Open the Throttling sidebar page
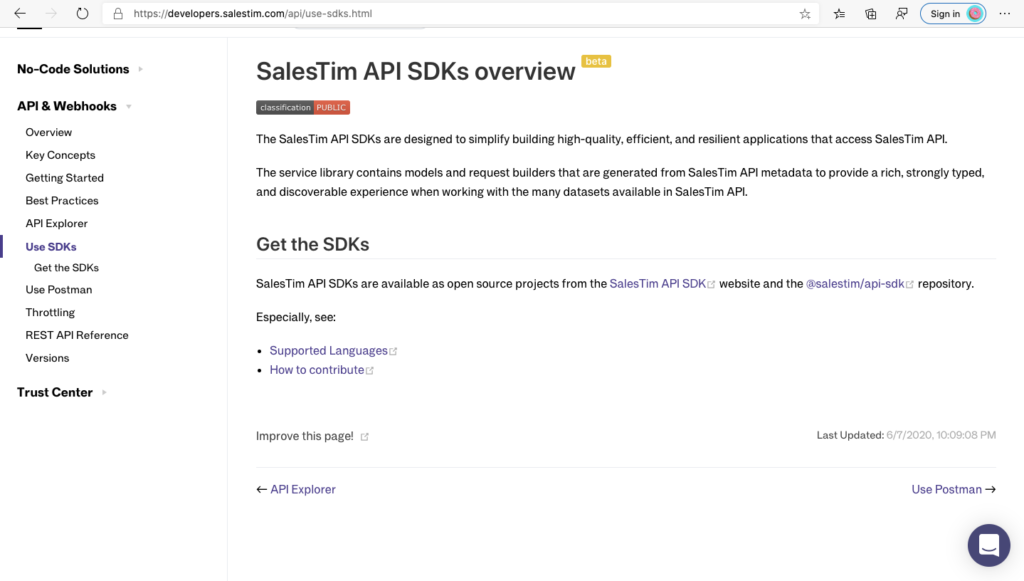This screenshot has width=1024, height=581. tap(50, 313)
